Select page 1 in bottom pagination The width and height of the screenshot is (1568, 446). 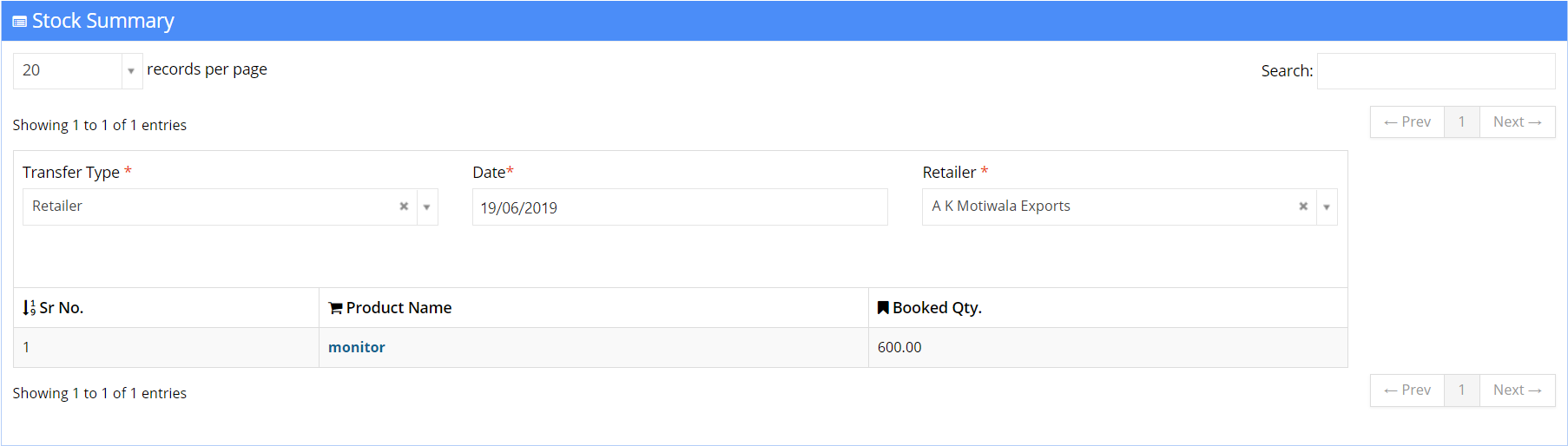[x=1462, y=390]
